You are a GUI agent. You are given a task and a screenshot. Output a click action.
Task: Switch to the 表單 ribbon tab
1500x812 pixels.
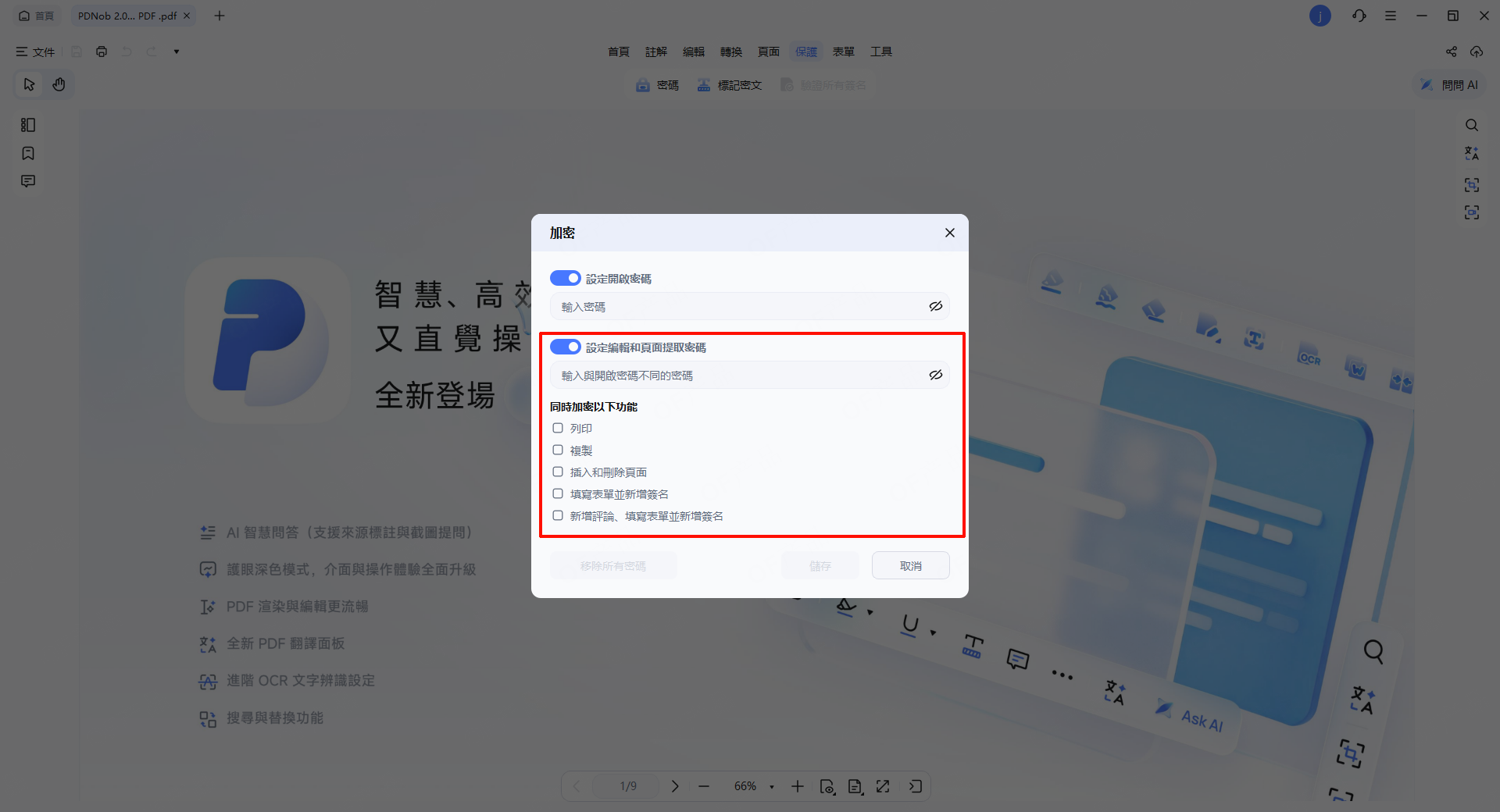(844, 52)
